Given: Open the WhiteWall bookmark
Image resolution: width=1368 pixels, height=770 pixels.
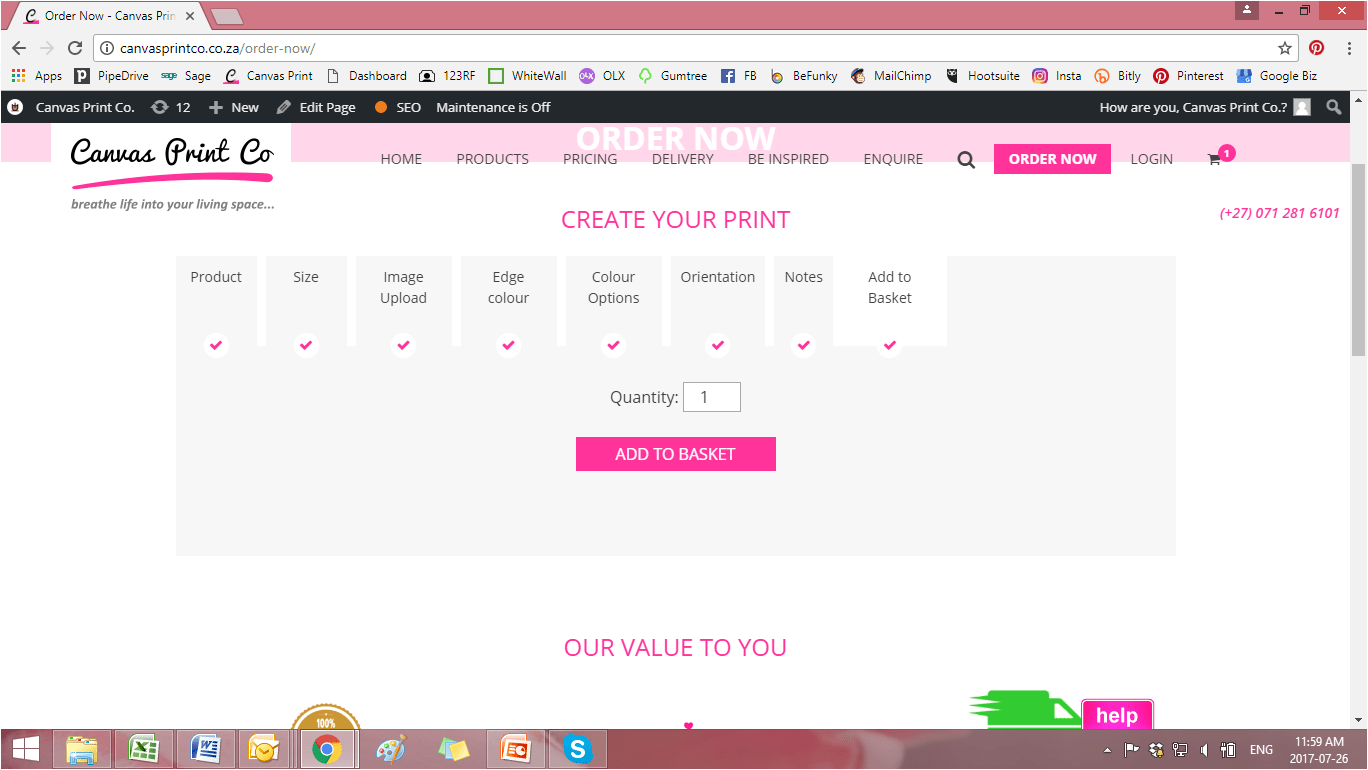Looking at the screenshot, I should click(527, 76).
